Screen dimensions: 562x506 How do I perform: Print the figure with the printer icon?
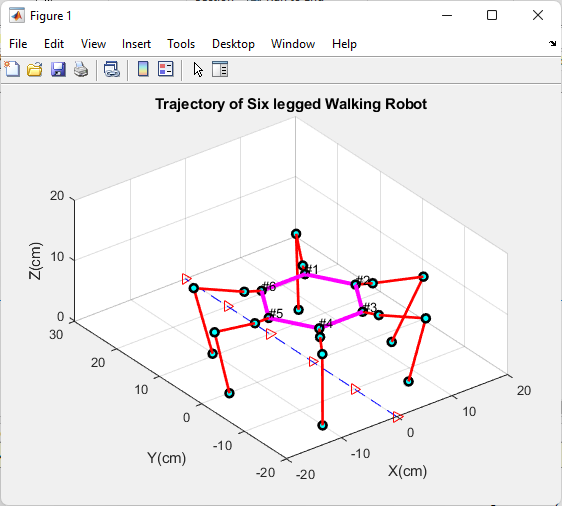81,69
